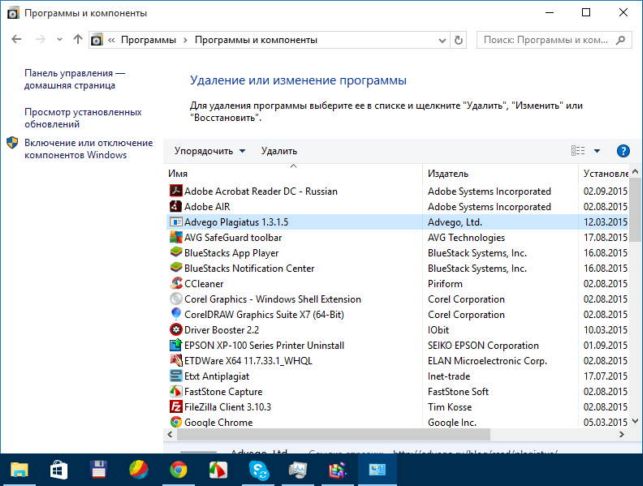The image size is (643, 486).
Task: Sort by the Установлено date column header
Action: 605,173
